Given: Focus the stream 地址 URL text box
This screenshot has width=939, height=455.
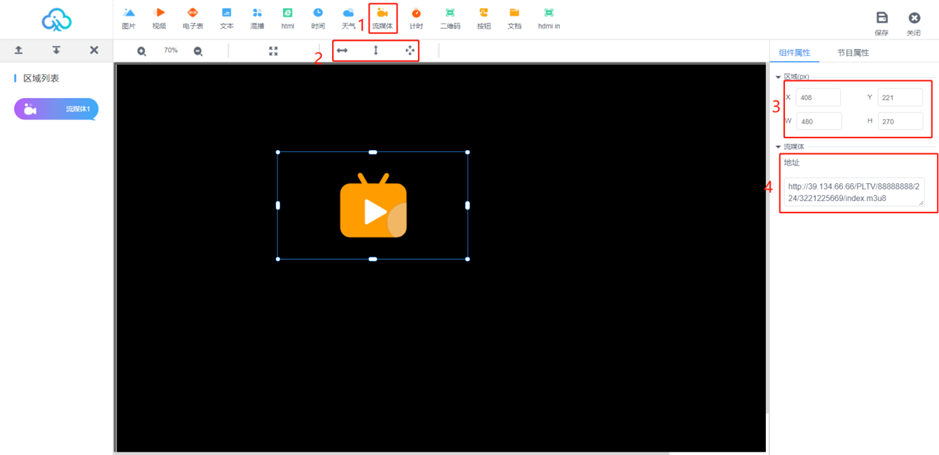Looking at the screenshot, I should (853, 192).
